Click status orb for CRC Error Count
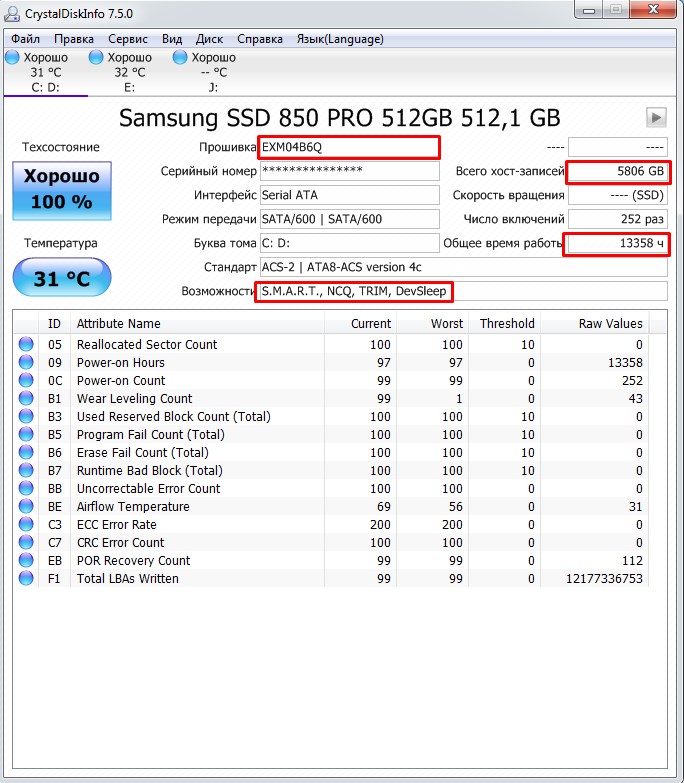 point(26,542)
